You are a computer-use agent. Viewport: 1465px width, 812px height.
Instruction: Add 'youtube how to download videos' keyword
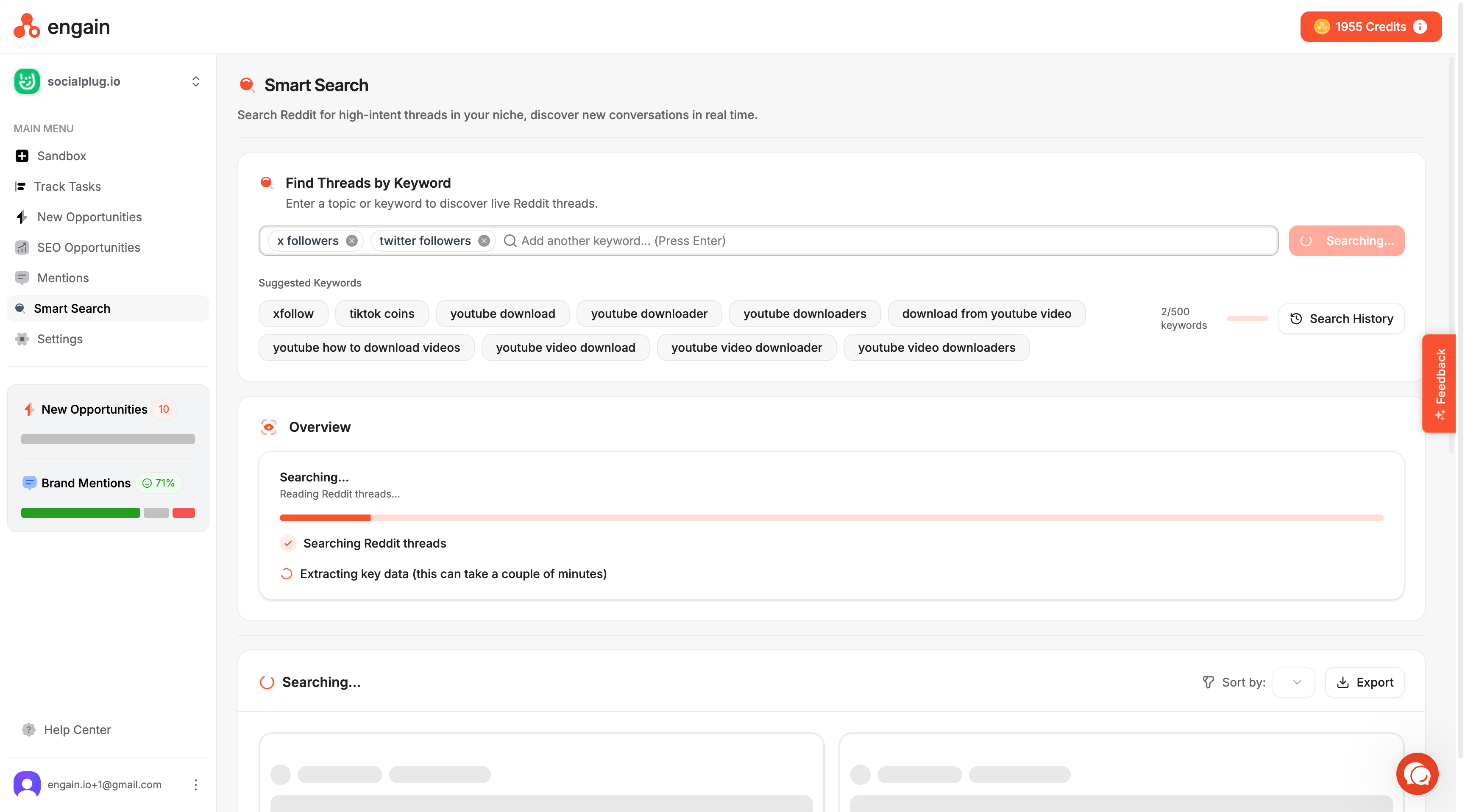[x=366, y=348]
